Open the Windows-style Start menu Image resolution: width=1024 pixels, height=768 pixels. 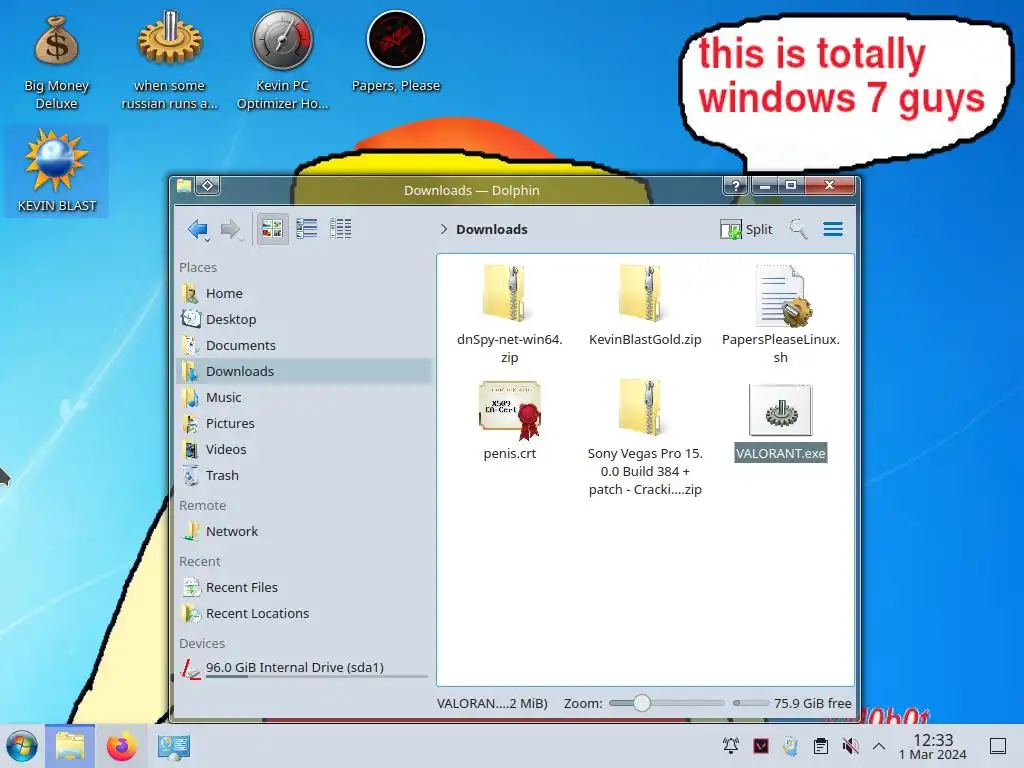[22, 746]
